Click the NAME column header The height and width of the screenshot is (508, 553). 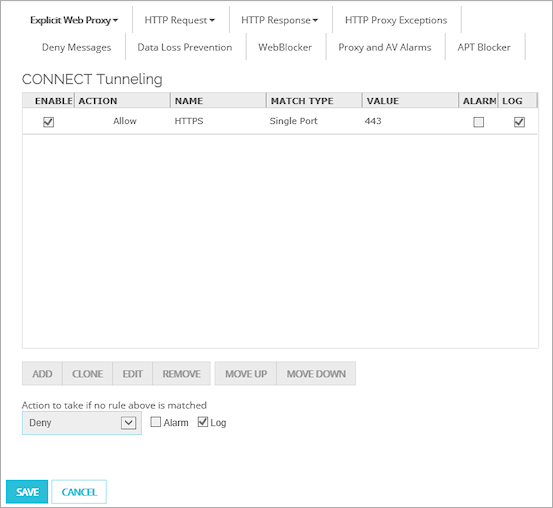pos(219,101)
